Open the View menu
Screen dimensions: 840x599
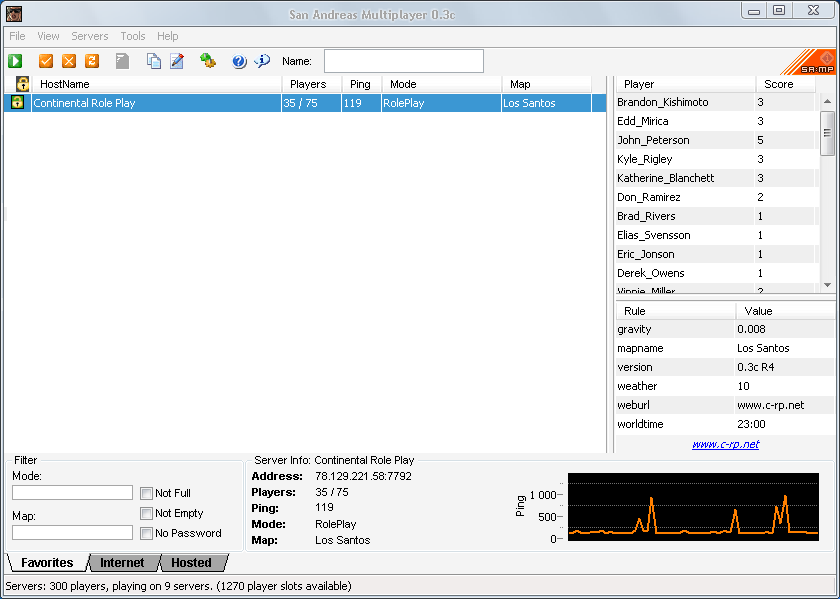tap(48, 36)
